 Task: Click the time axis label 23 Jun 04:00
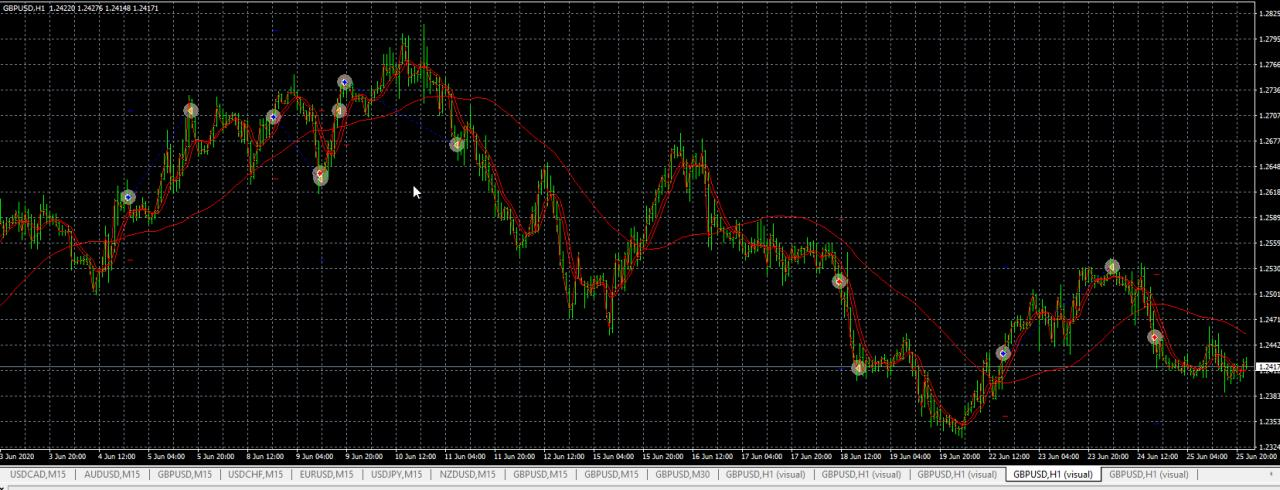pos(1061,456)
